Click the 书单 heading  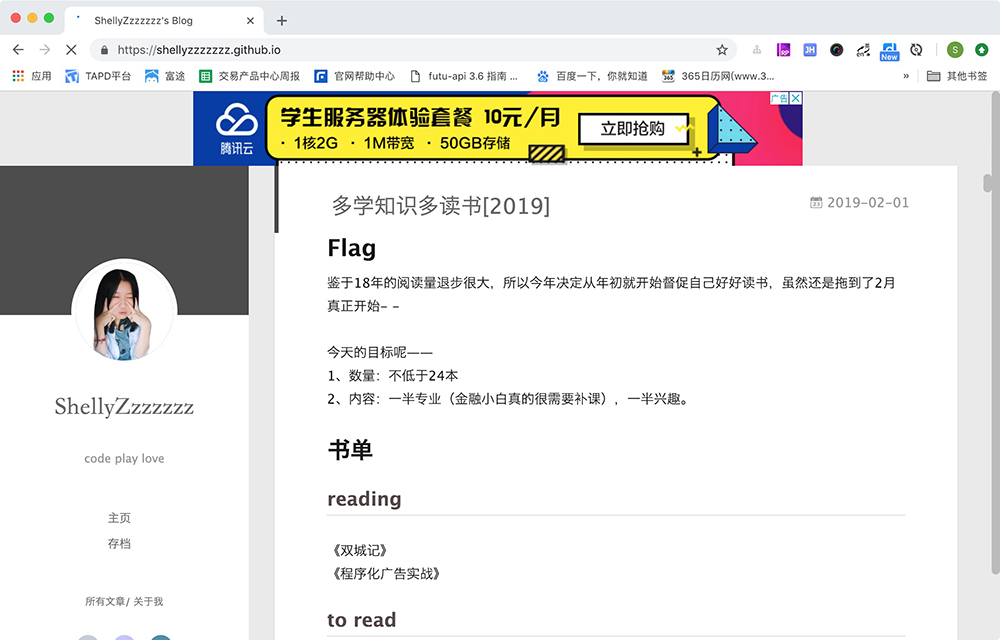tap(349, 450)
